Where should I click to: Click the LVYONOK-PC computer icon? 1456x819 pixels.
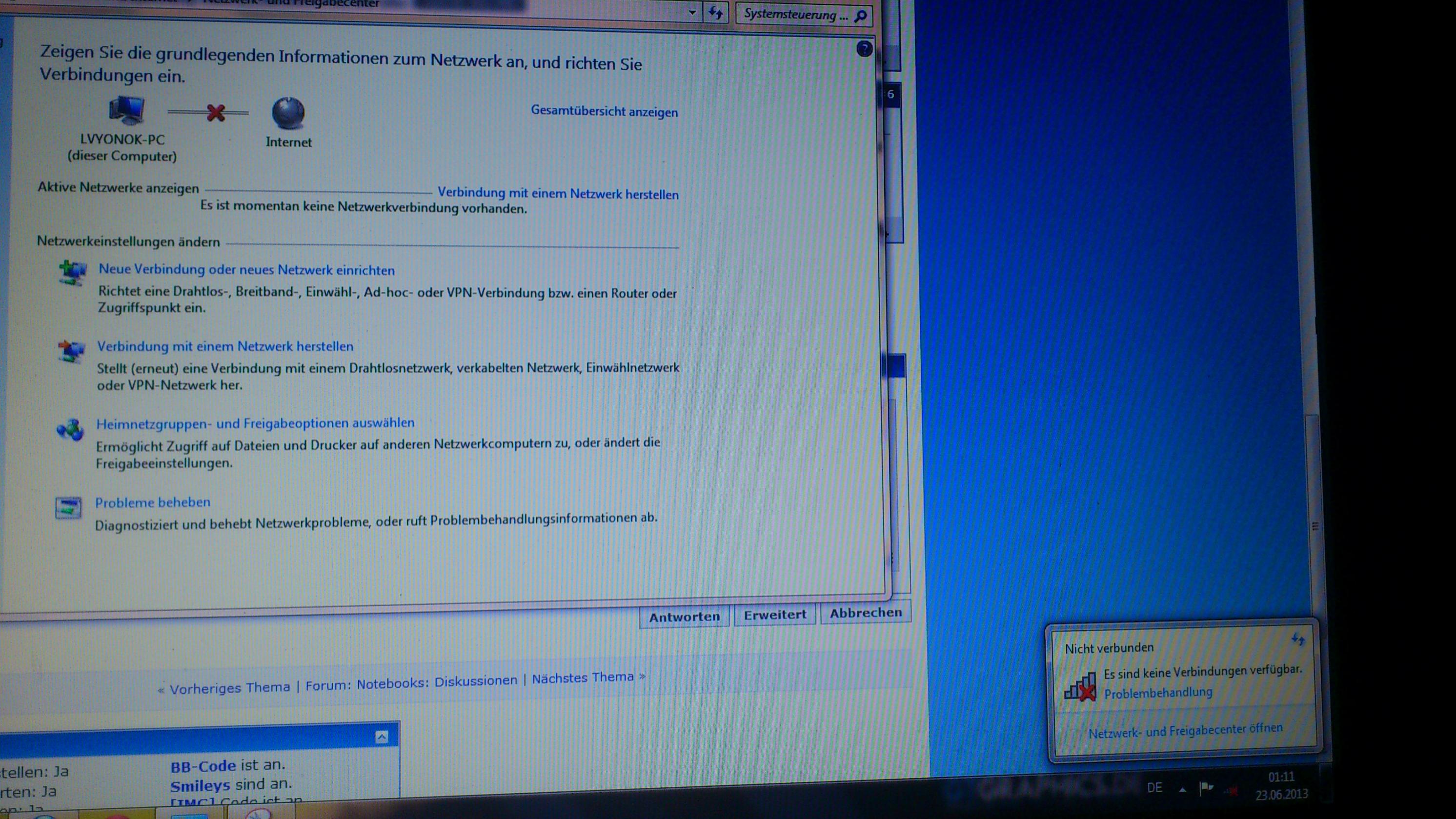click(x=126, y=110)
